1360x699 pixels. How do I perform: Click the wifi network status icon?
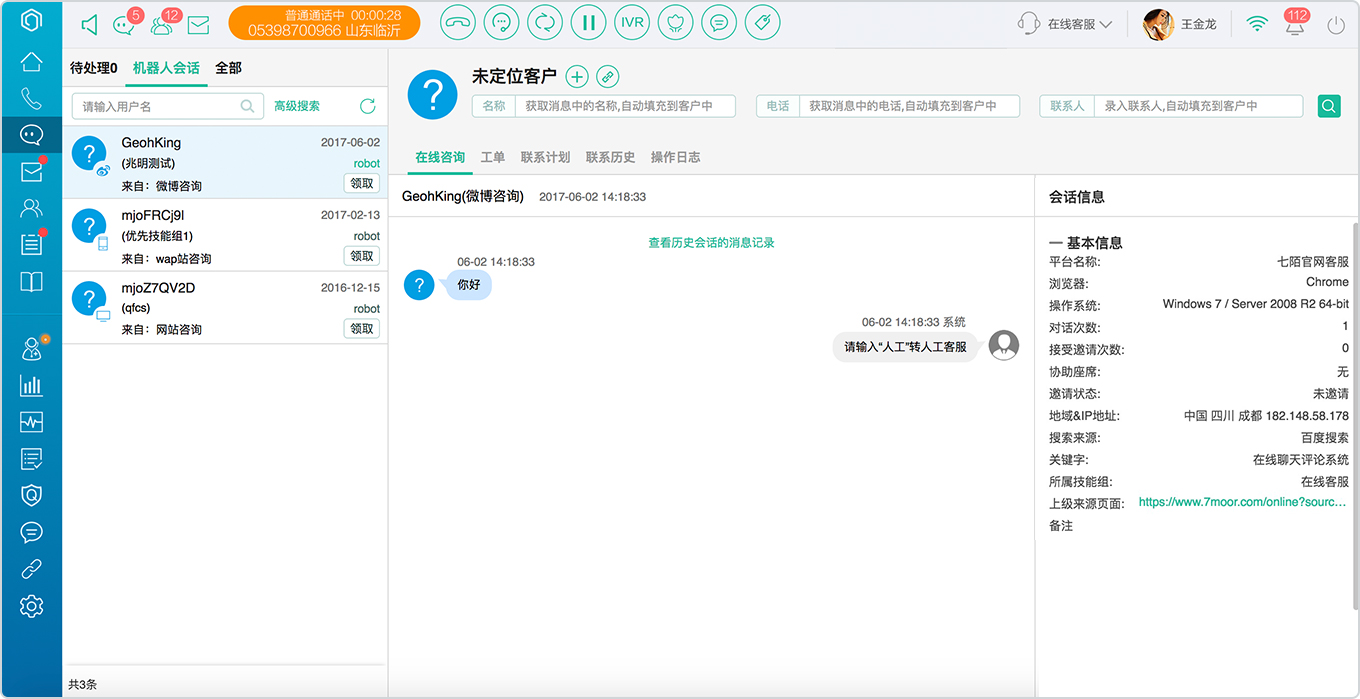click(1257, 24)
